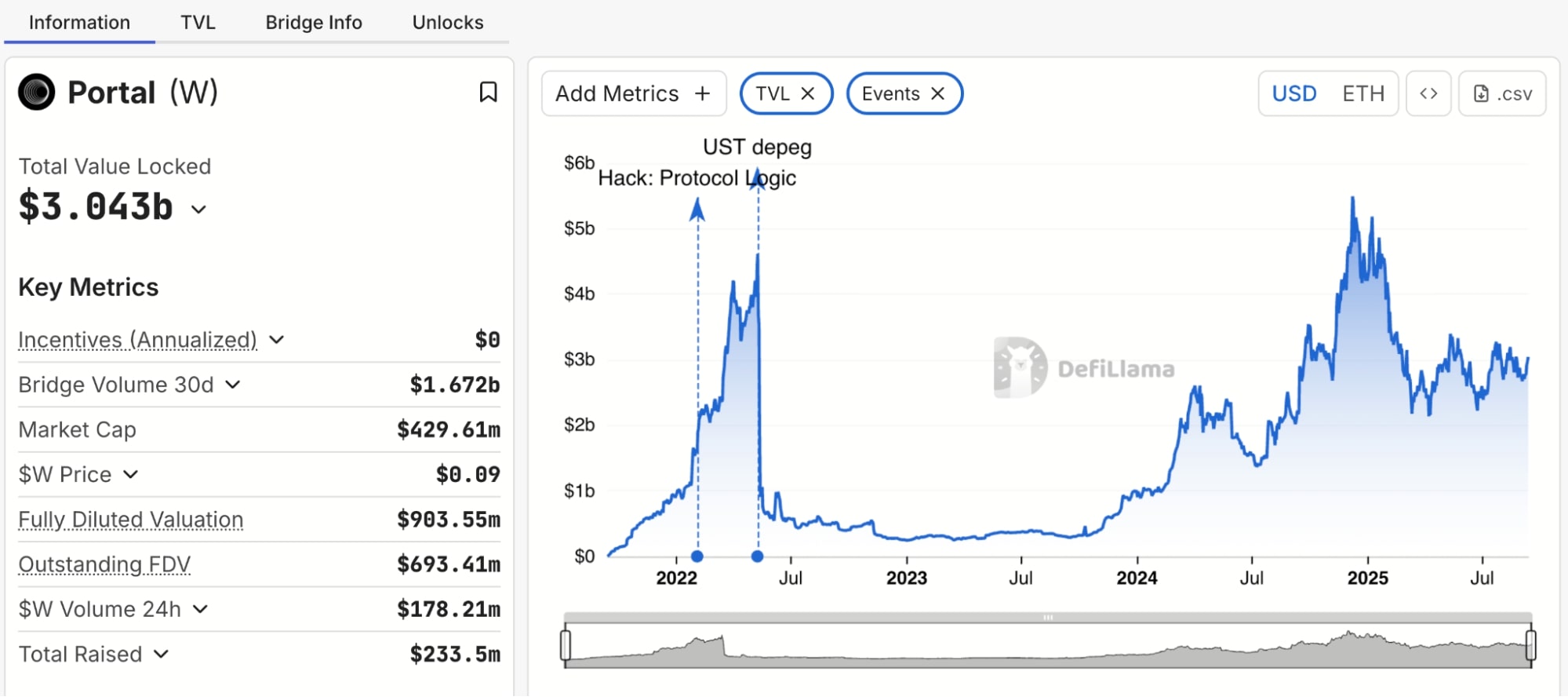Expand Bridge Volume 30d row
1568x697 pixels.
click(233, 385)
